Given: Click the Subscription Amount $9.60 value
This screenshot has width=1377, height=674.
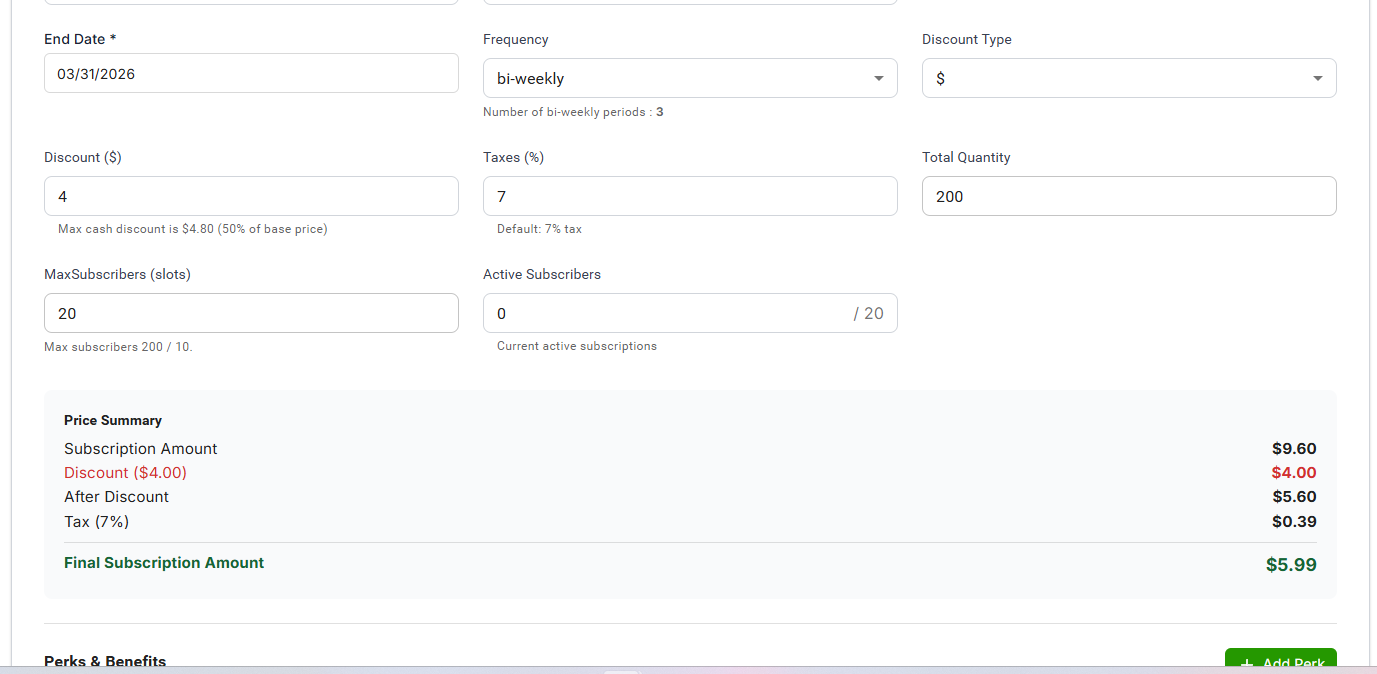Looking at the screenshot, I should (x=1294, y=449).
